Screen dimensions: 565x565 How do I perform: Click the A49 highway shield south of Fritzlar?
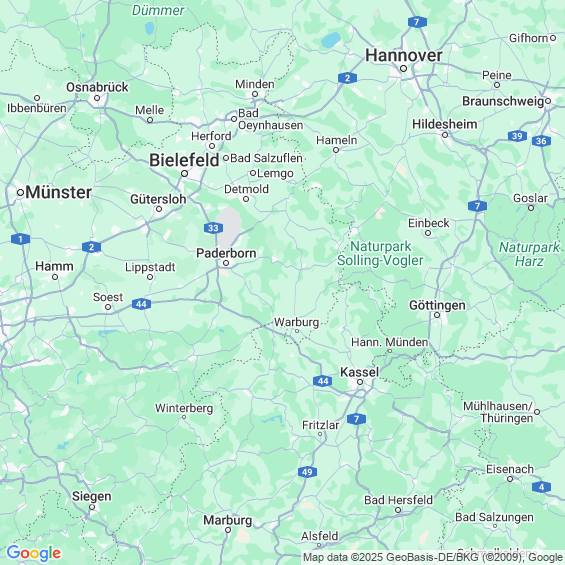tap(307, 472)
